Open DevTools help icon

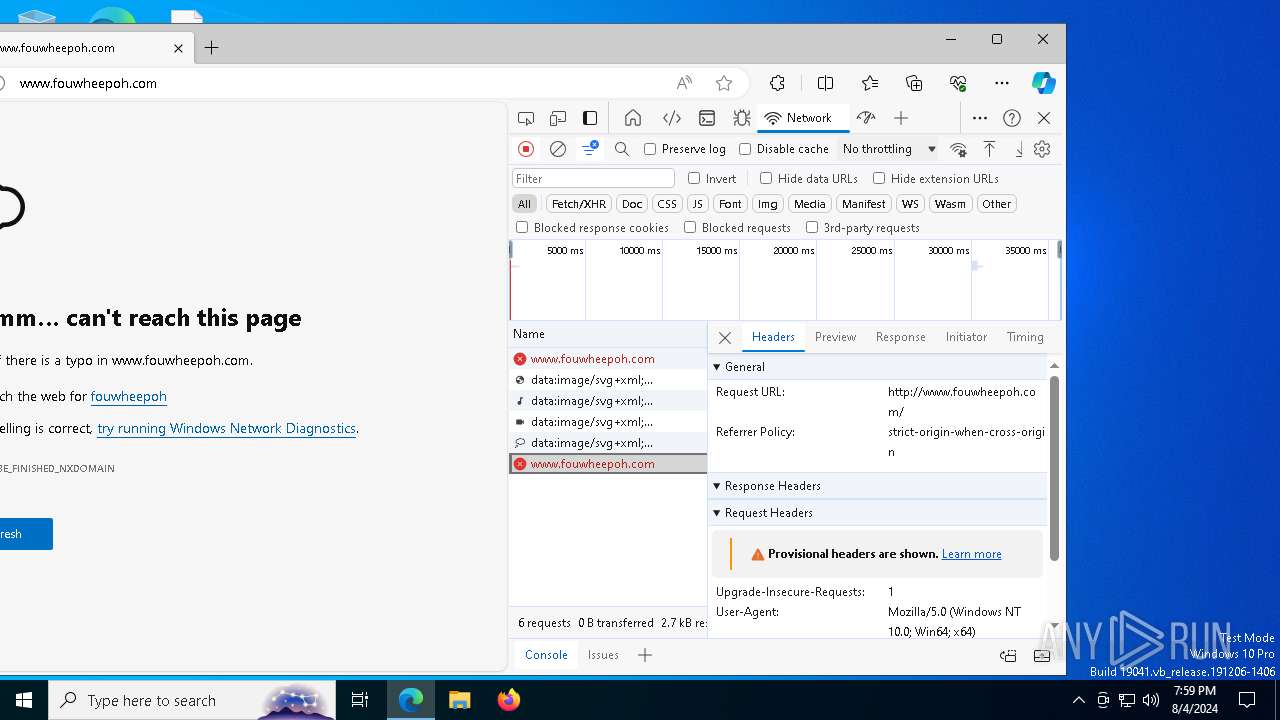pyautogui.click(x=1012, y=118)
